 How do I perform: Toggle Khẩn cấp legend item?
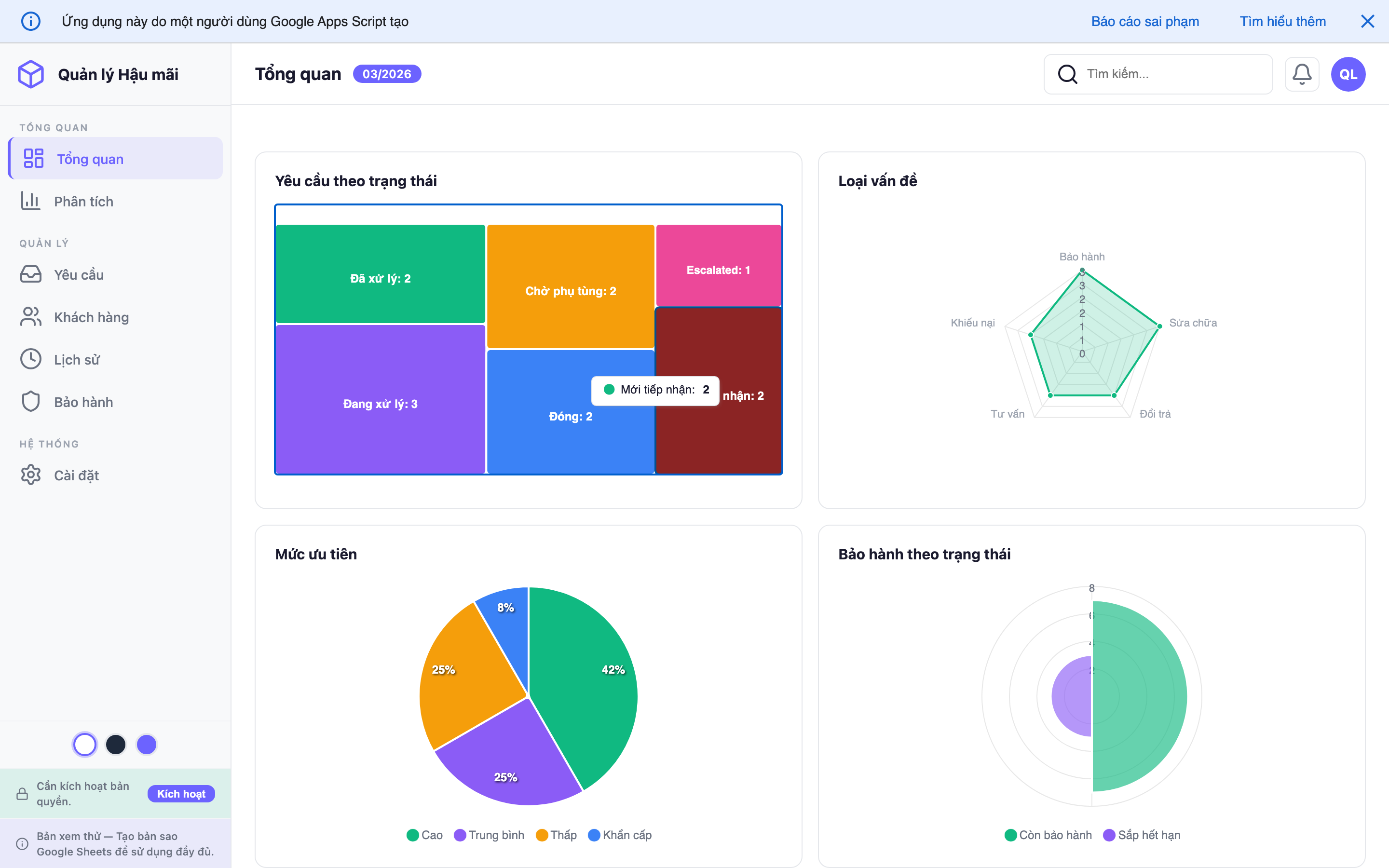coord(620,835)
